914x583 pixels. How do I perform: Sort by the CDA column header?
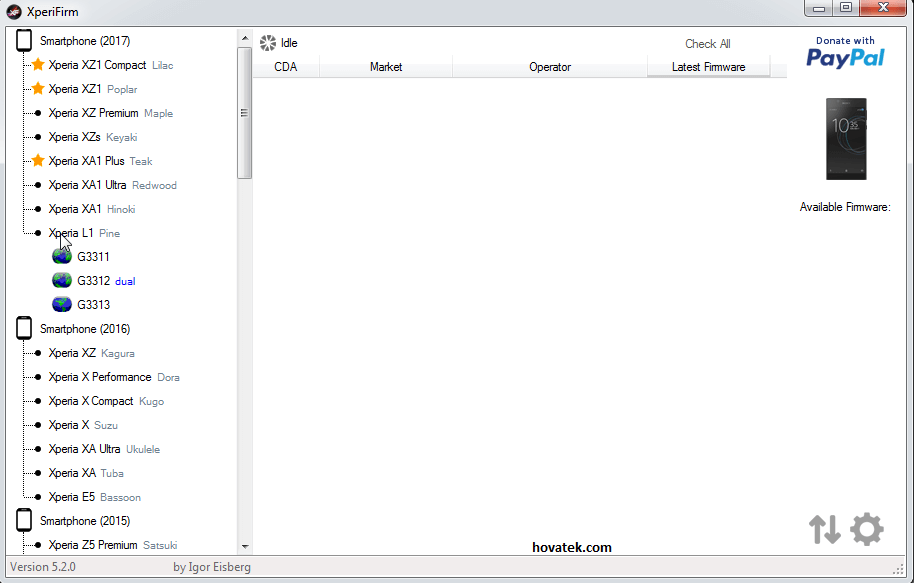coord(286,67)
